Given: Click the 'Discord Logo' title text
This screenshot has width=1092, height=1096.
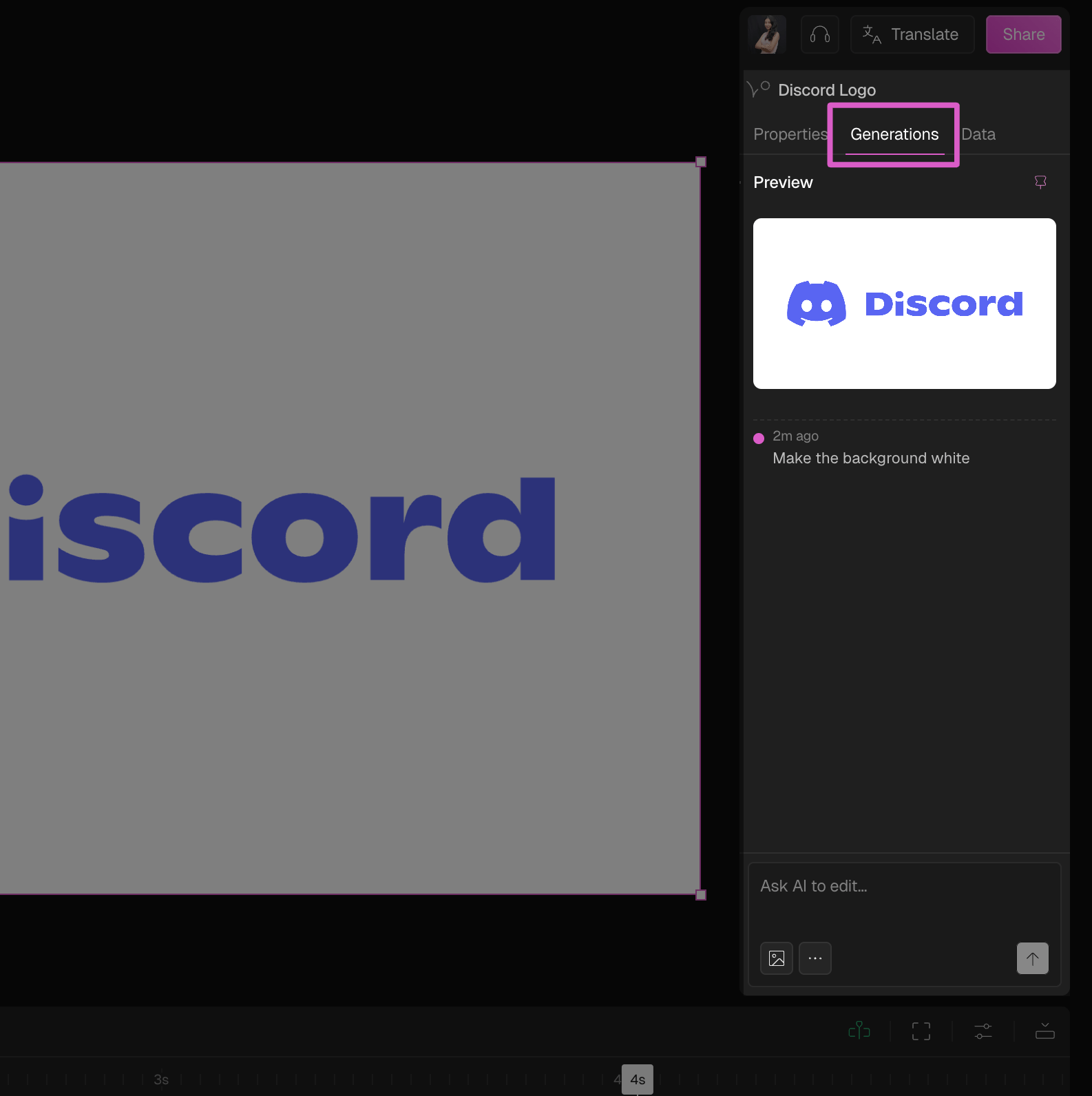Looking at the screenshot, I should [x=827, y=90].
